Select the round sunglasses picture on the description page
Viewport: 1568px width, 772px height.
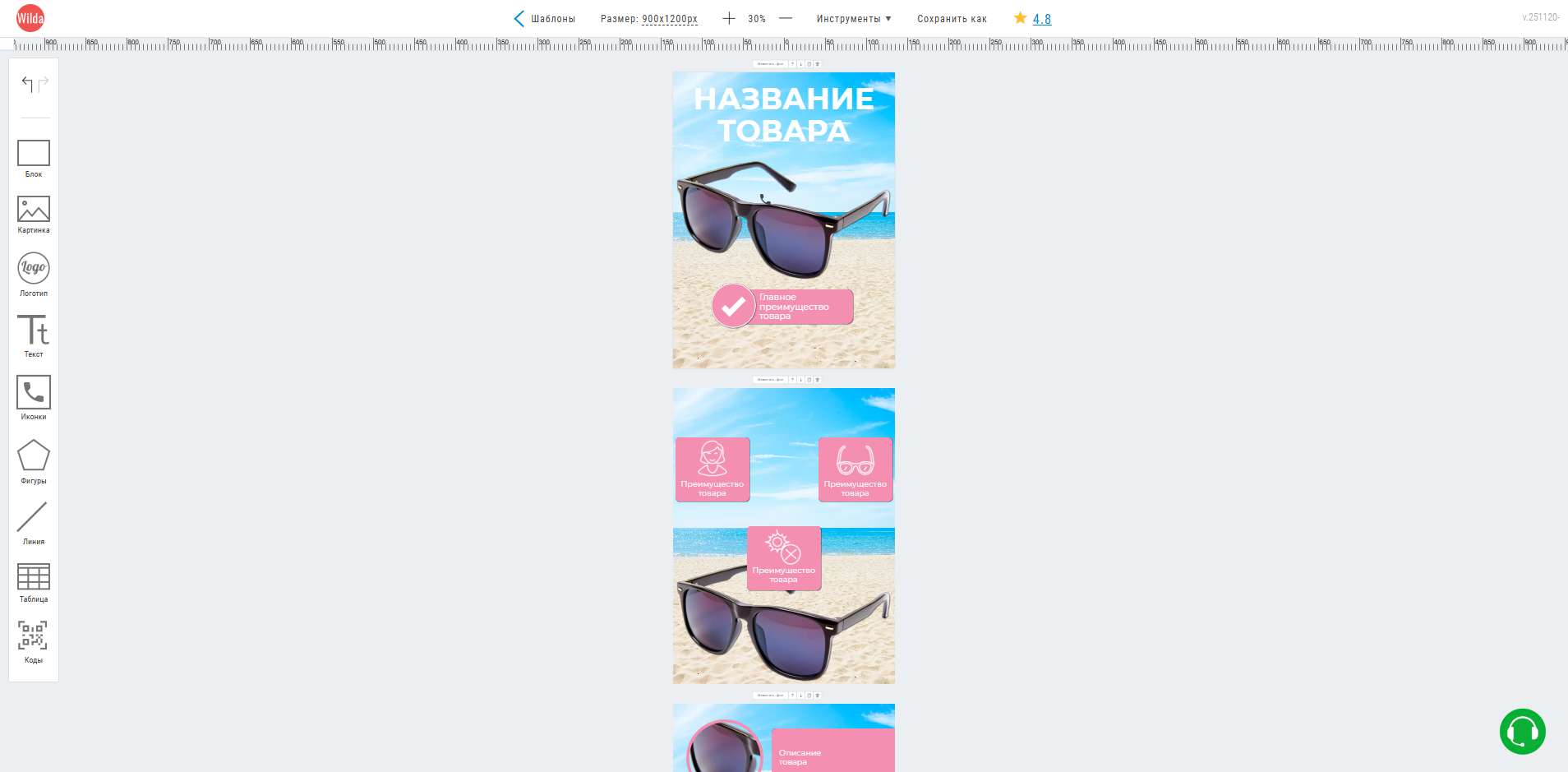(x=726, y=747)
